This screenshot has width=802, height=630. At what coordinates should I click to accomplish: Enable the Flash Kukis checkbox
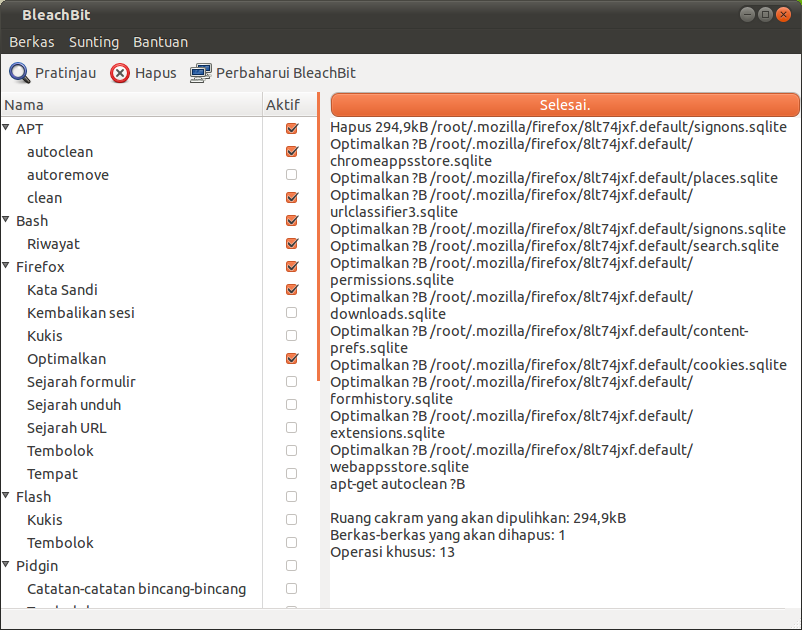(x=292, y=520)
